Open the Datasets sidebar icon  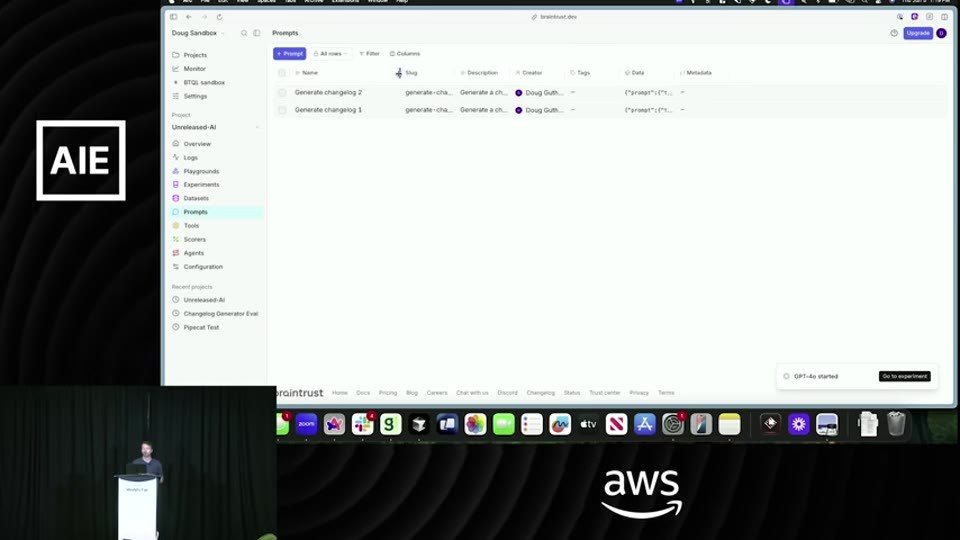176,198
